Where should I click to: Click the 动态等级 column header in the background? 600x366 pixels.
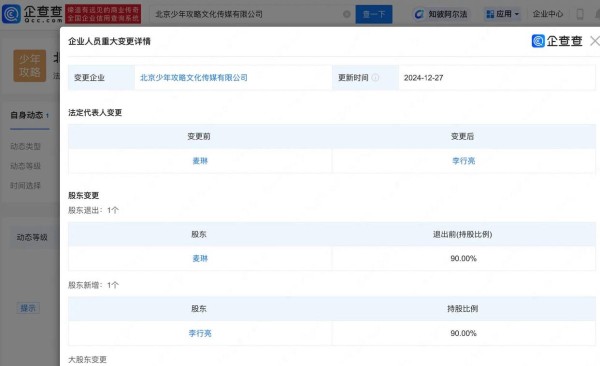[x=32, y=237]
